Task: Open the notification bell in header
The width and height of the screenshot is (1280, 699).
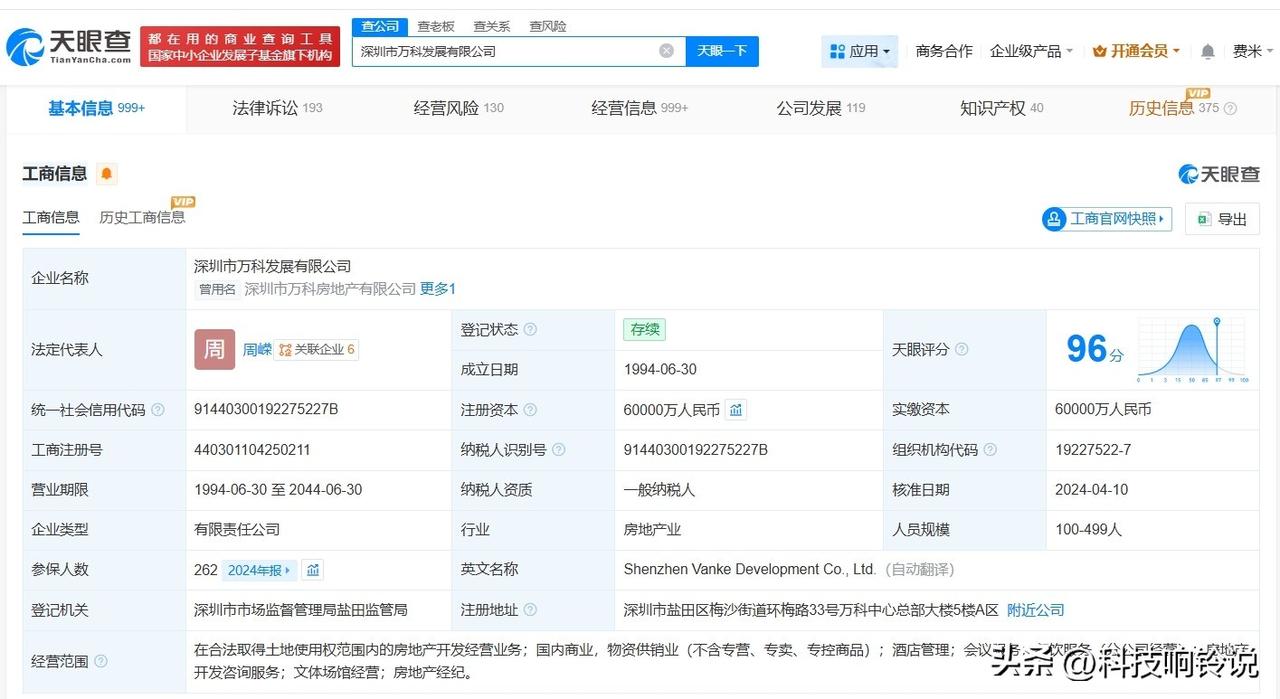Action: (1208, 51)
